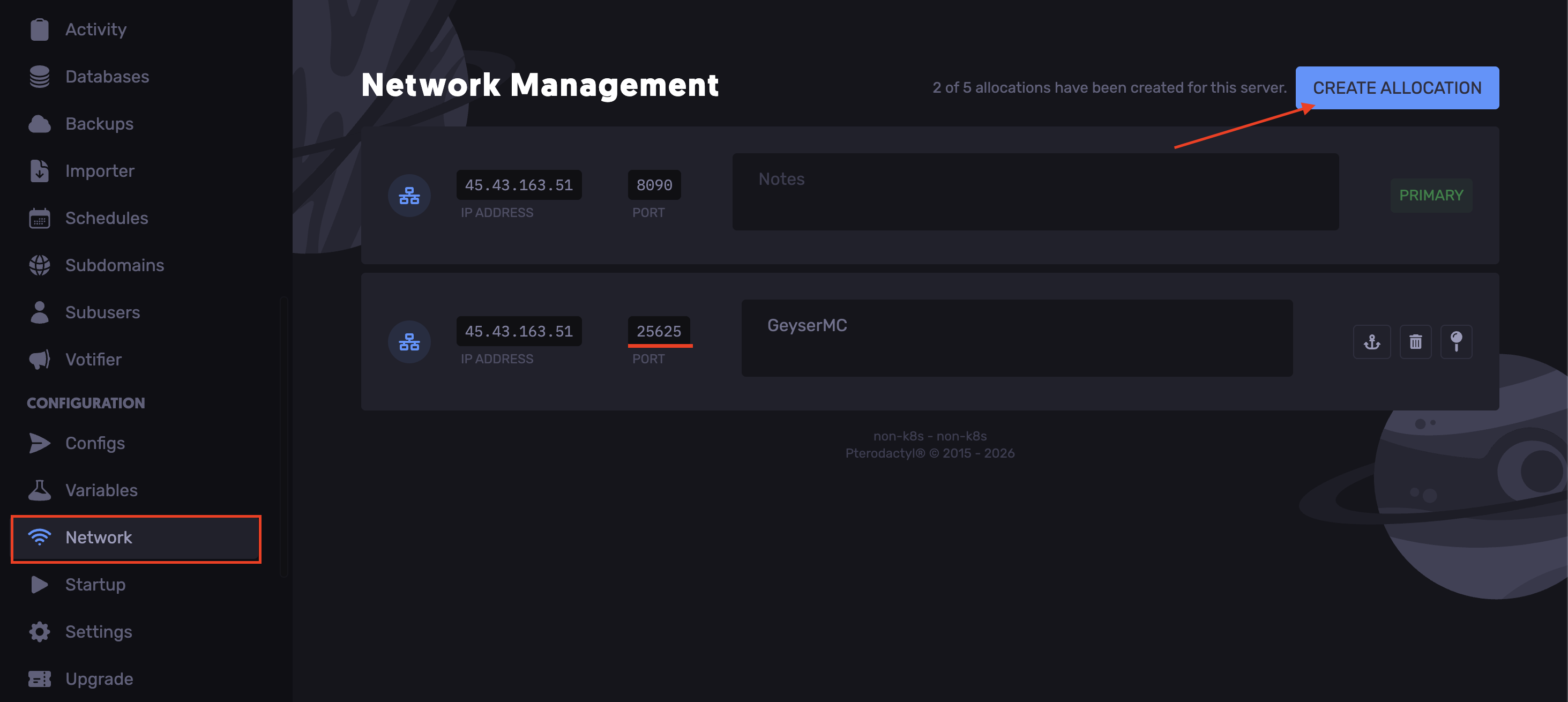This screenshot has height=702, width=1568.
Task: Click the pin icon on GeyserMC allocation
Action: click(1456, 342)
